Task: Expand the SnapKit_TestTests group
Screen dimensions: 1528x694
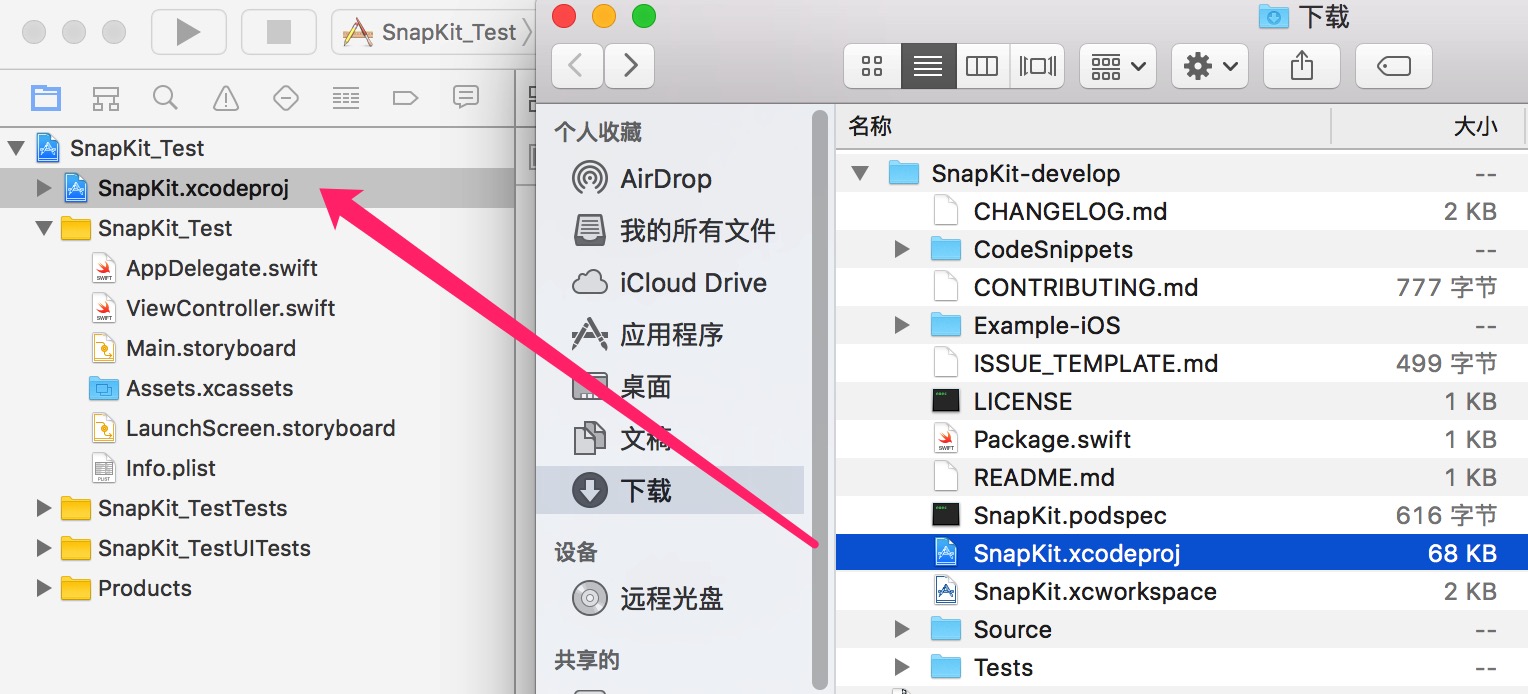Action: point(43,508)
